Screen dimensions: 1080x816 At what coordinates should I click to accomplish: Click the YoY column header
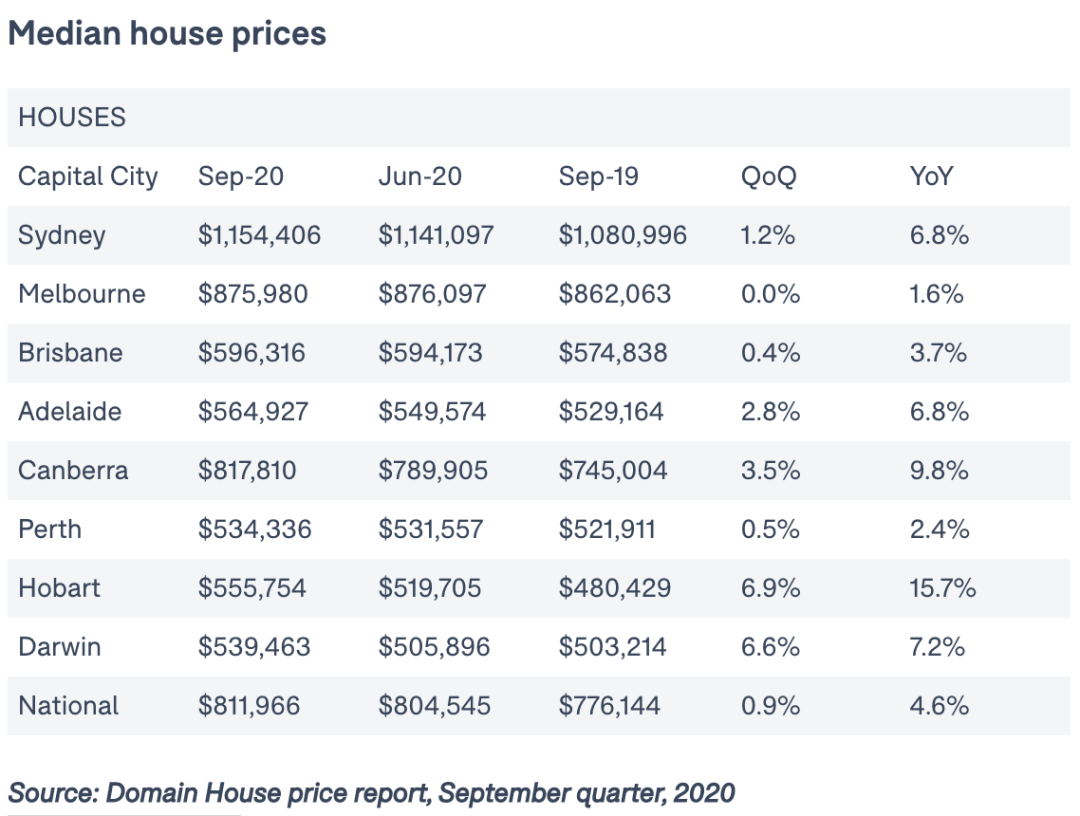click(x=931, y=176)
